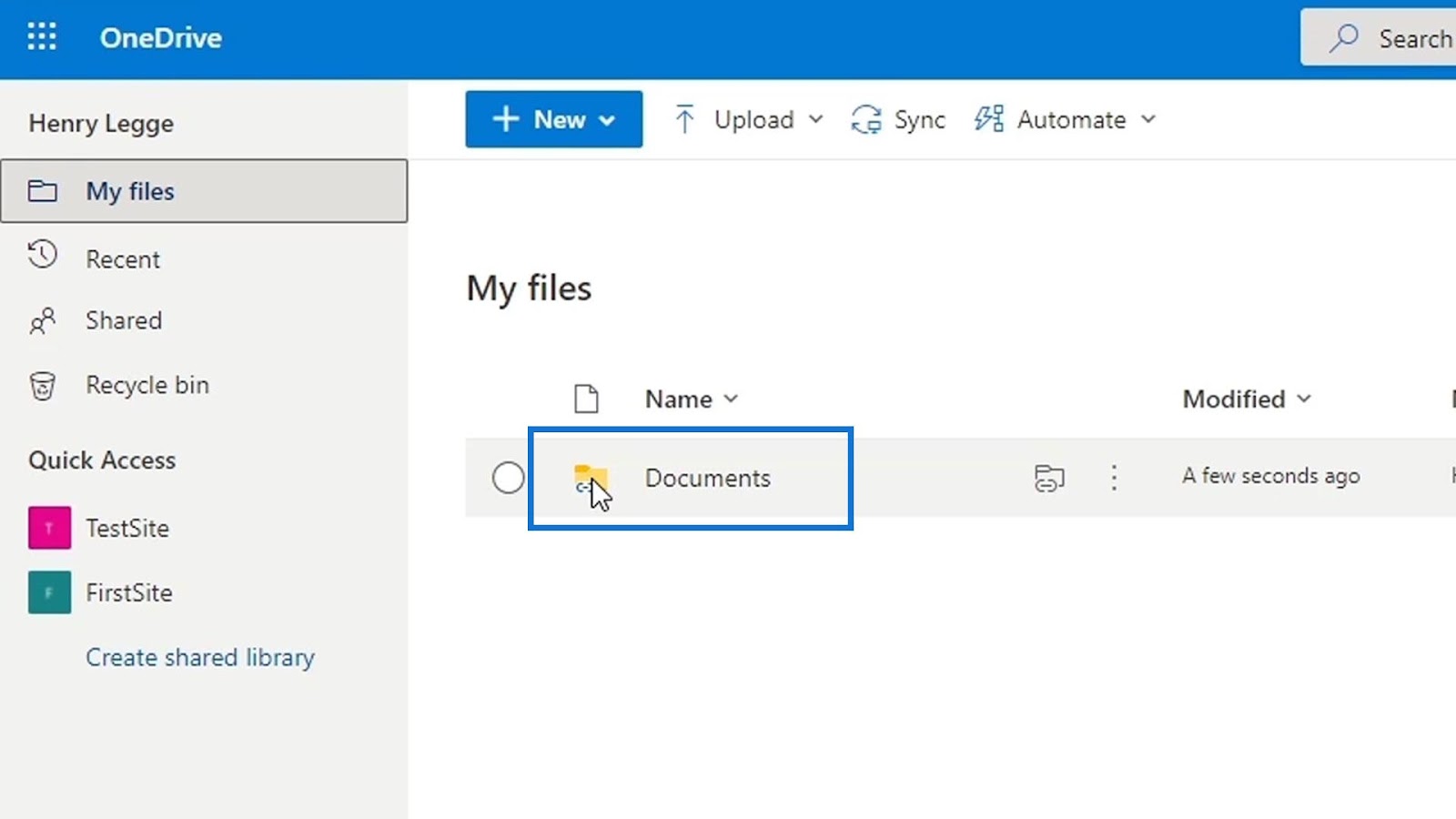Sort by the Name column header

tap(692, 399)
